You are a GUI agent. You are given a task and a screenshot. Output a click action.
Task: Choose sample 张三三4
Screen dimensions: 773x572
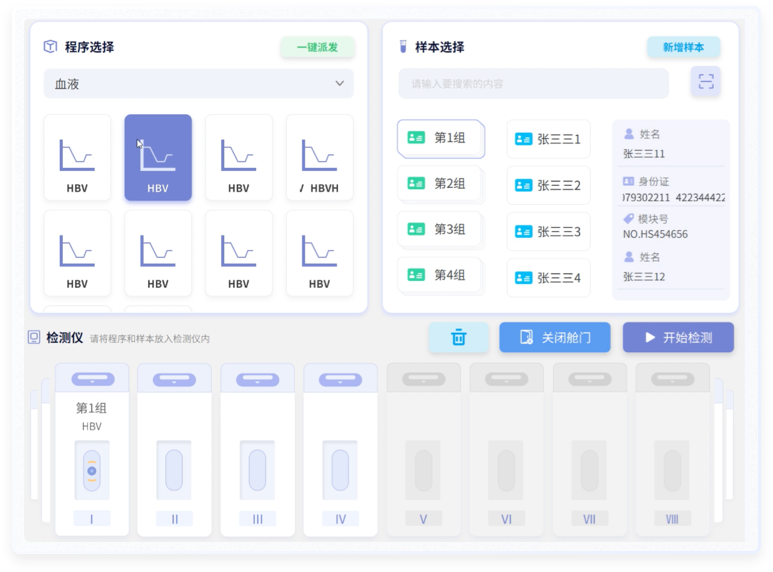tap(548, 278)
